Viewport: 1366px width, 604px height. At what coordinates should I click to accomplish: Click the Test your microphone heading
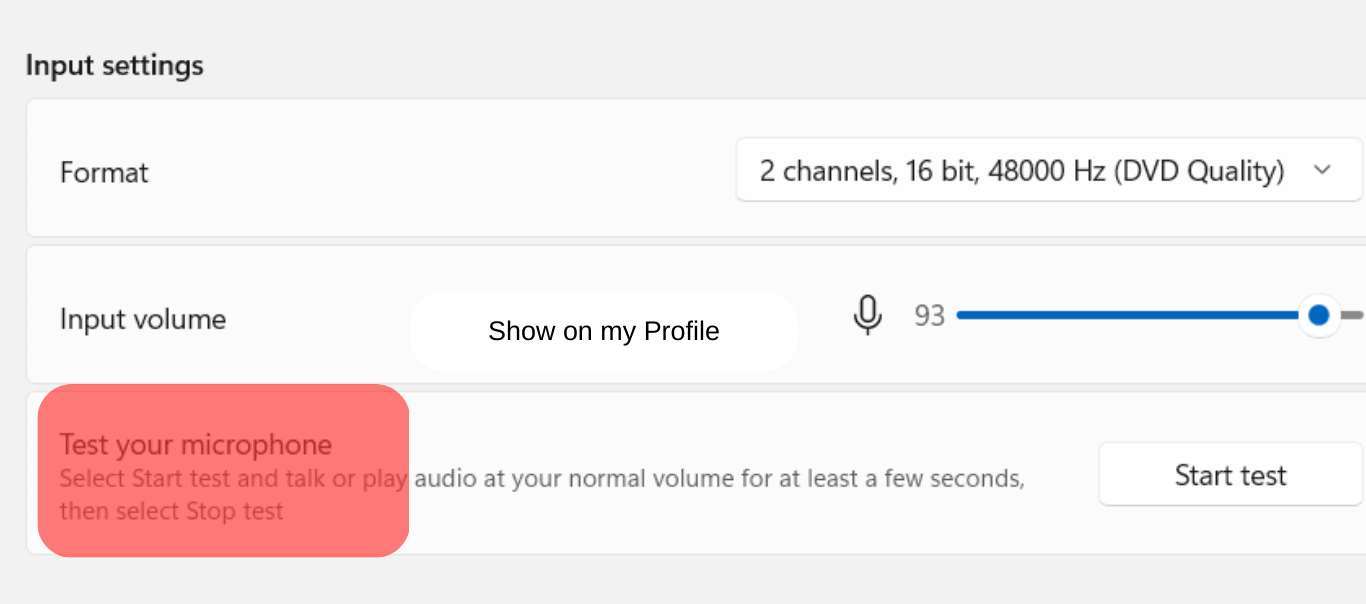[x=196, y=444]
